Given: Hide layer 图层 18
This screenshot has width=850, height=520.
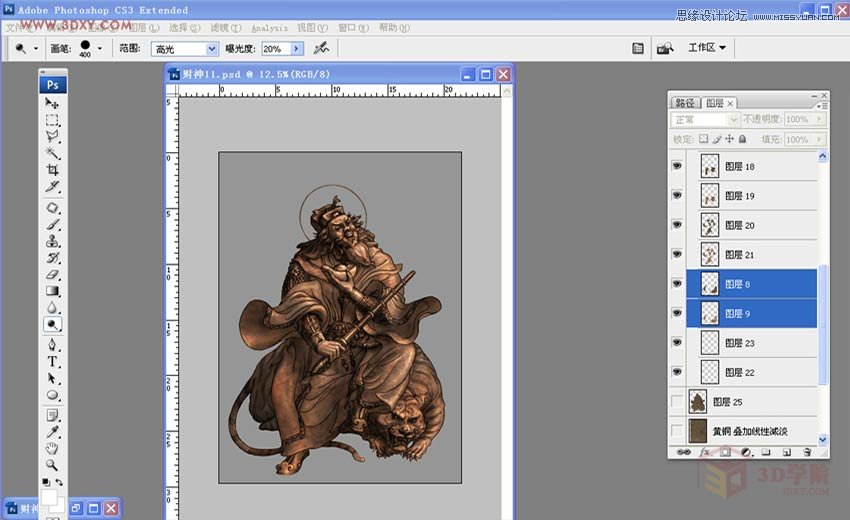Looking at the screenshot, I should pyautogui.click(x=677, y=166).
